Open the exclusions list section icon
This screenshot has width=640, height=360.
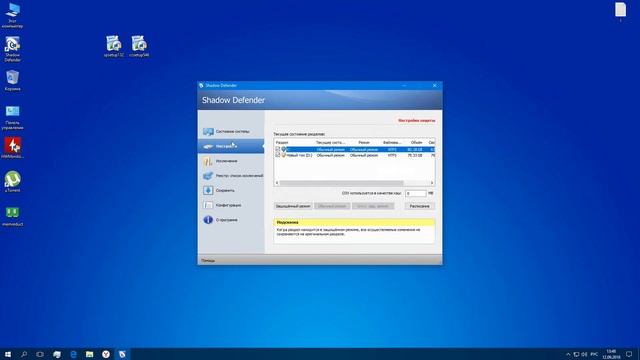coord(208,161)
